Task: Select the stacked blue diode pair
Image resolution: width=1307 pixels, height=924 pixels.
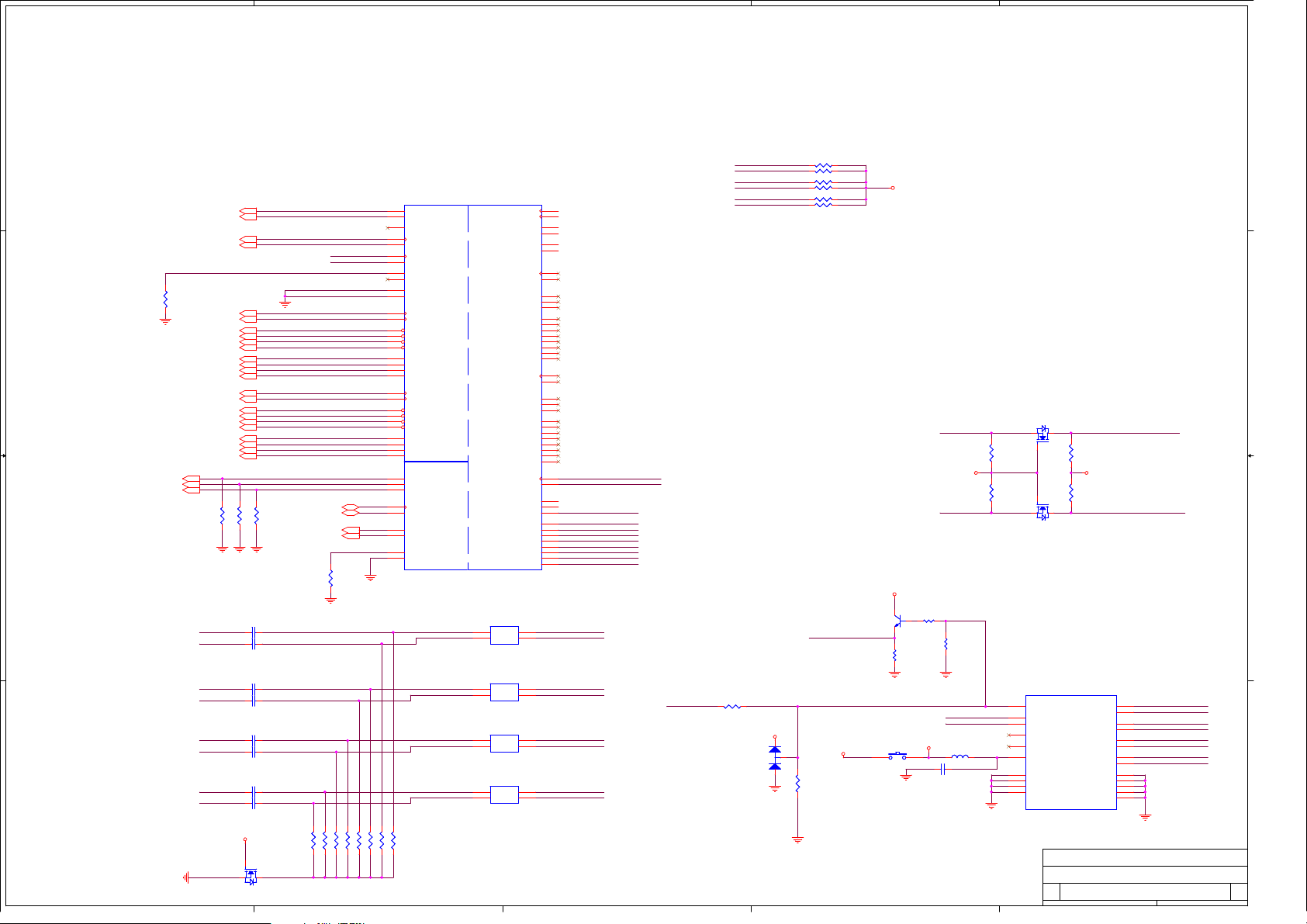Action: click(x=774, y=758)
